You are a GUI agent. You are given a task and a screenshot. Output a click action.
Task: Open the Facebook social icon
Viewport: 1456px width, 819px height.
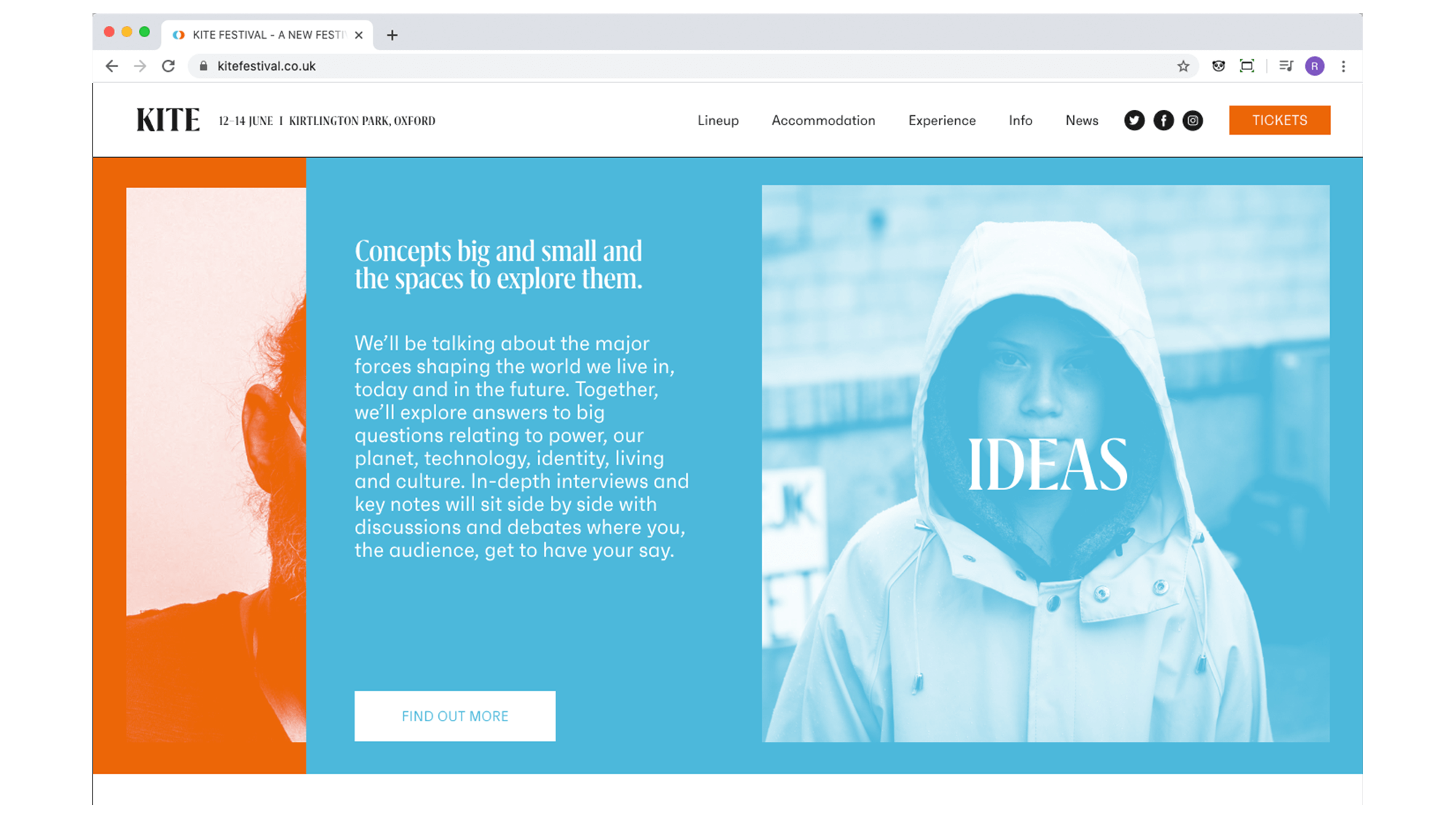[1163, 120]
